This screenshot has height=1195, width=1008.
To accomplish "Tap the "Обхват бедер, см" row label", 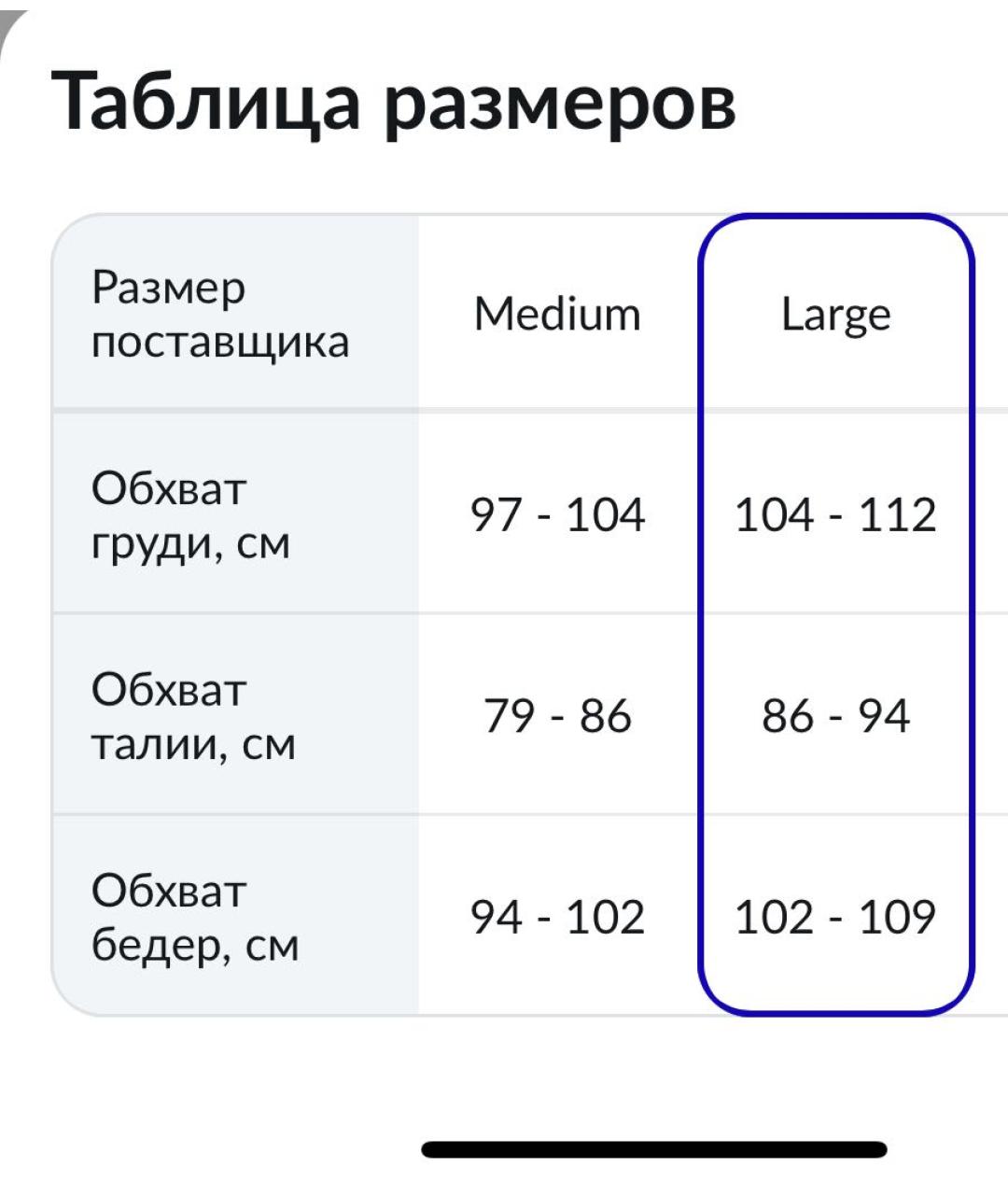I will 195,918.
